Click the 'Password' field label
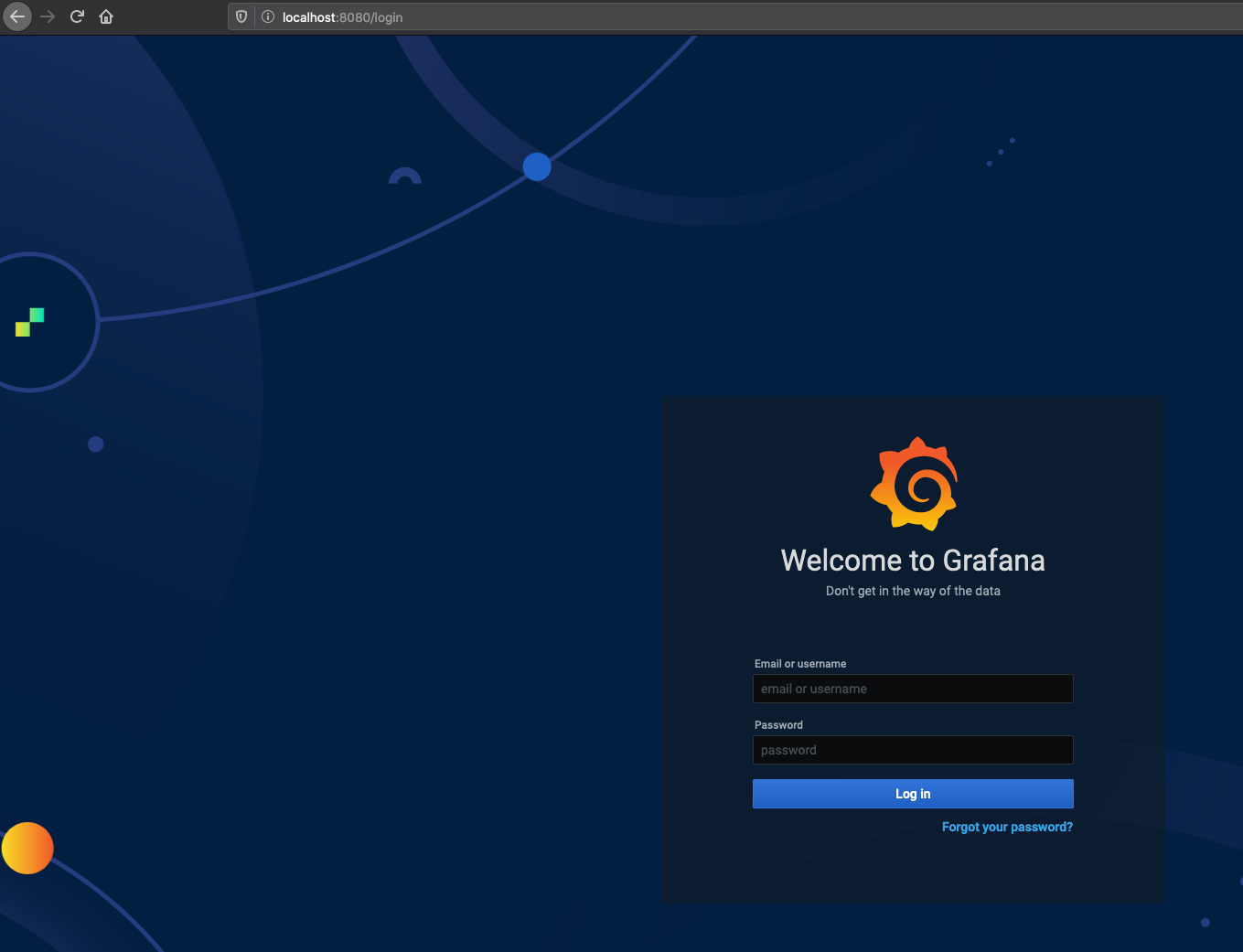Image resolution: width=1243 pixels, height=952 pixels. pyautogui.click(x=778, y=725)
